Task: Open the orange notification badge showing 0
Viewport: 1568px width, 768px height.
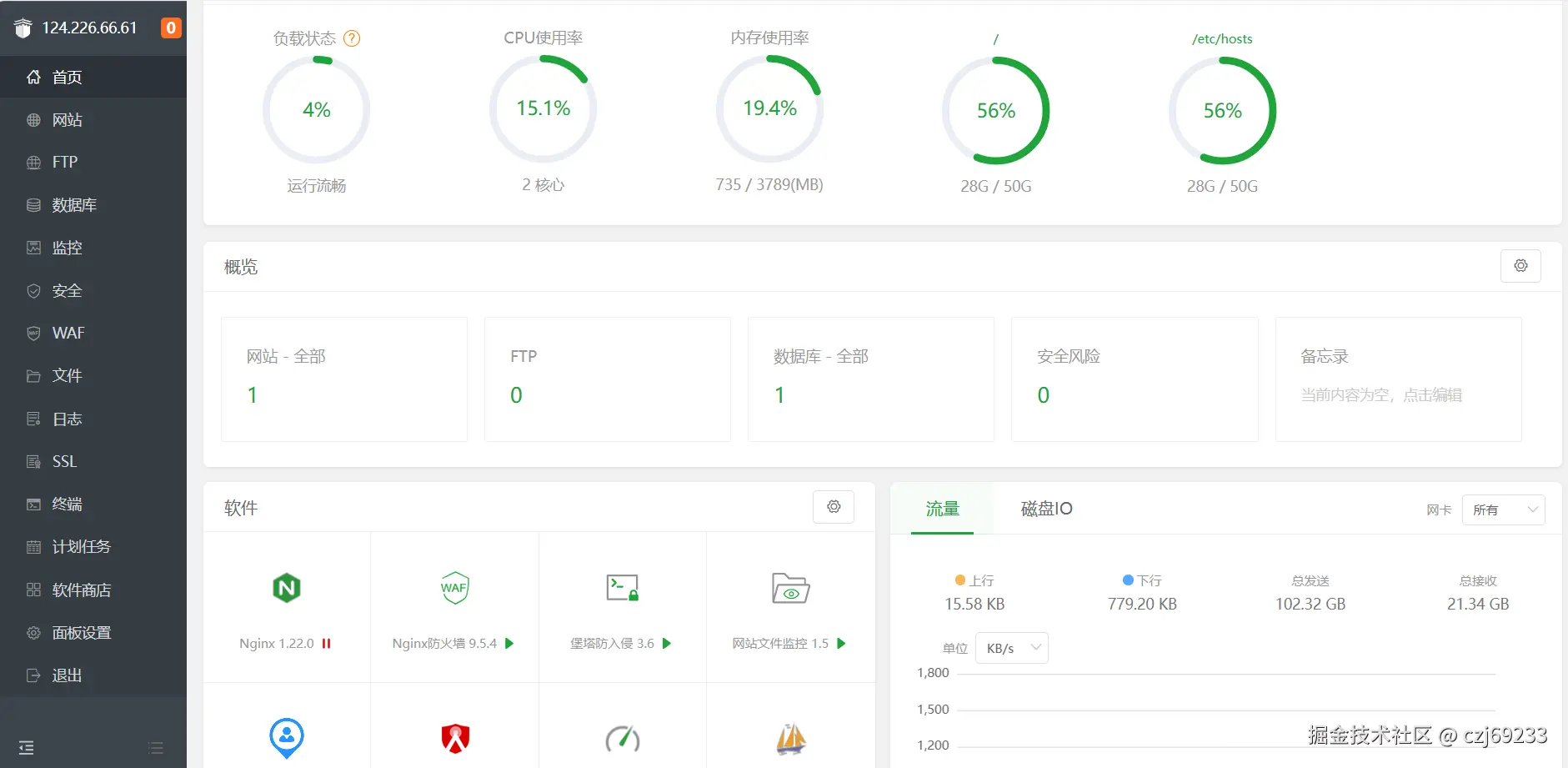Action: [x=171, y=28]
